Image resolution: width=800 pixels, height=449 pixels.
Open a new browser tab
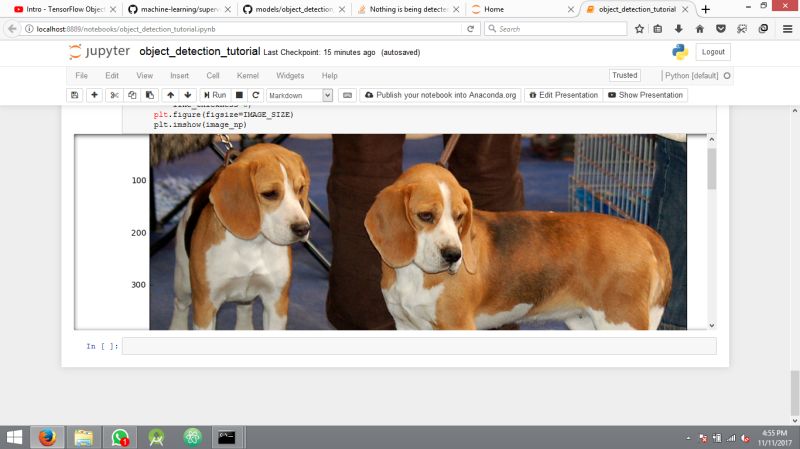tap(706, 9)
